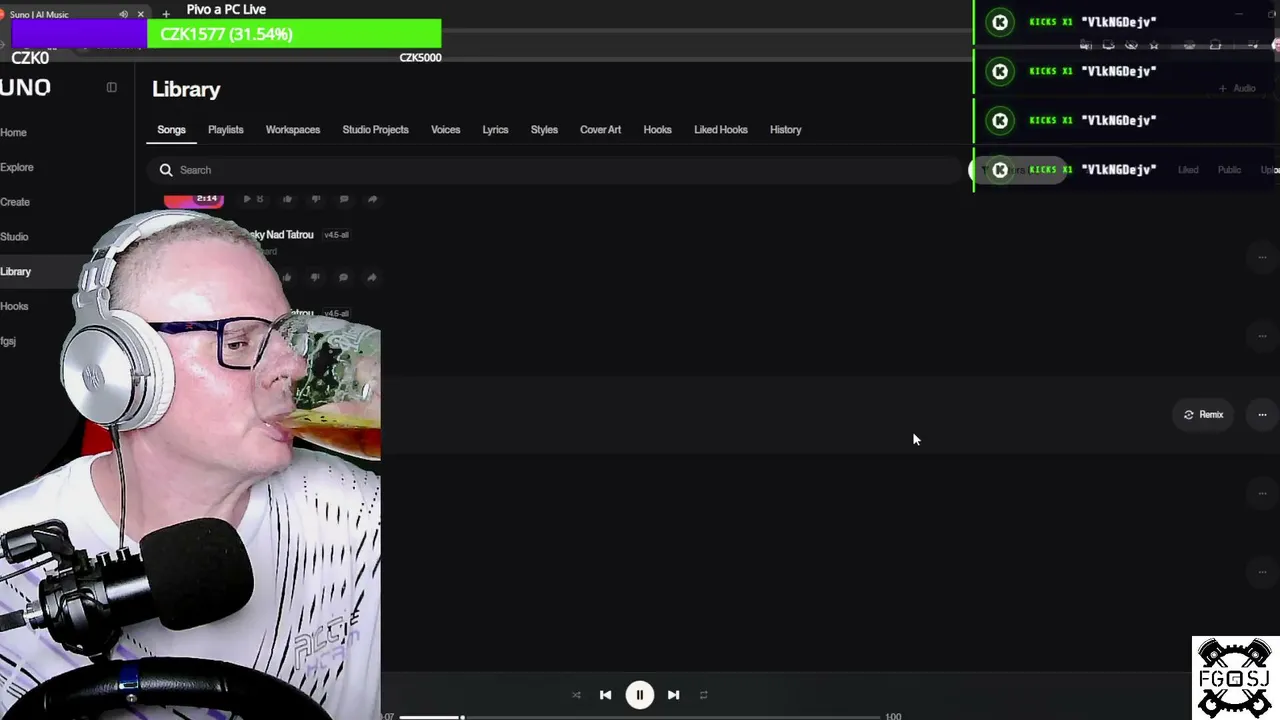This screenshot has width=1280, height=720.
Task: Click the magnifier icon in the search bar
Action: click(166, 170)
